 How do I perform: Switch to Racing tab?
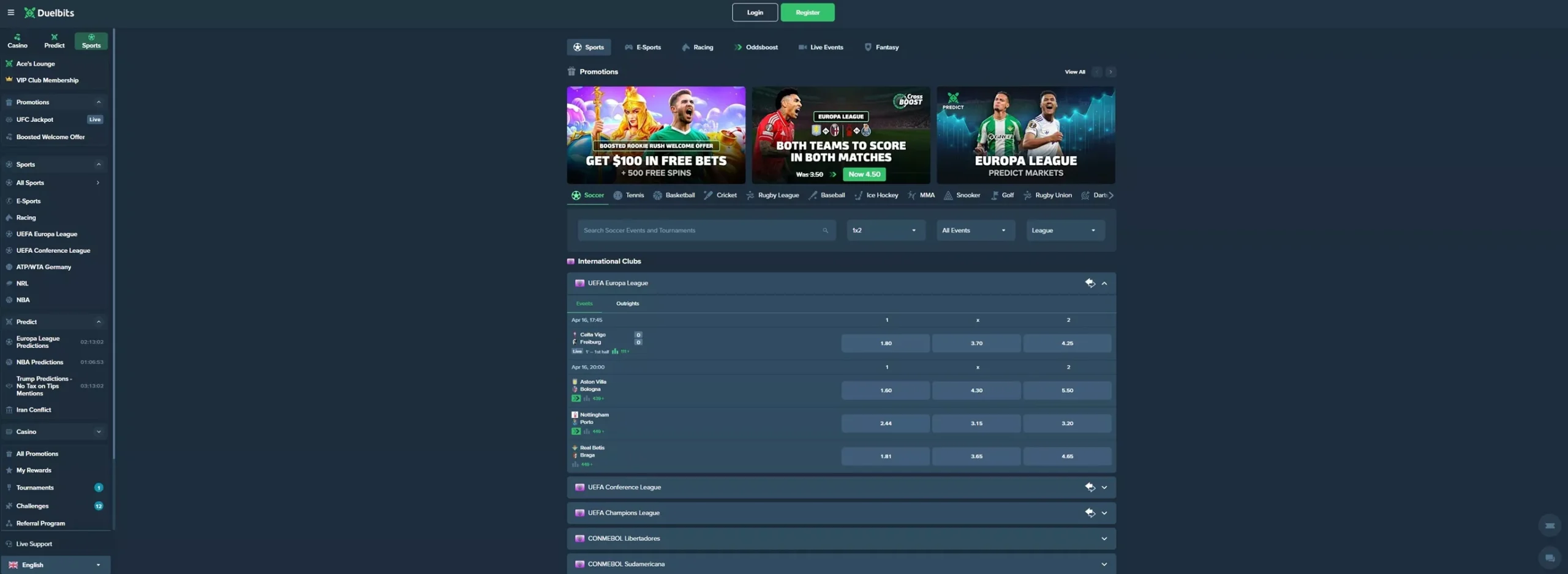[x=697, y=47]
